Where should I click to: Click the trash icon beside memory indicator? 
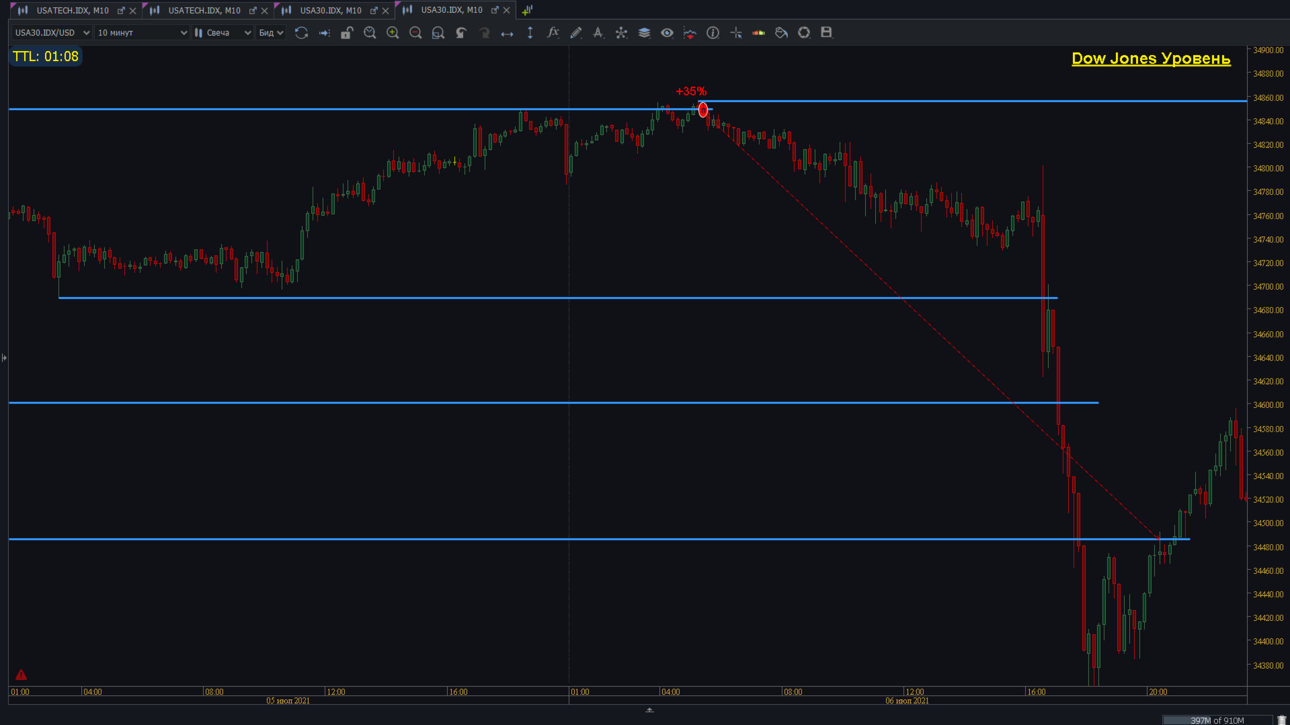(x=1281, y=720)
